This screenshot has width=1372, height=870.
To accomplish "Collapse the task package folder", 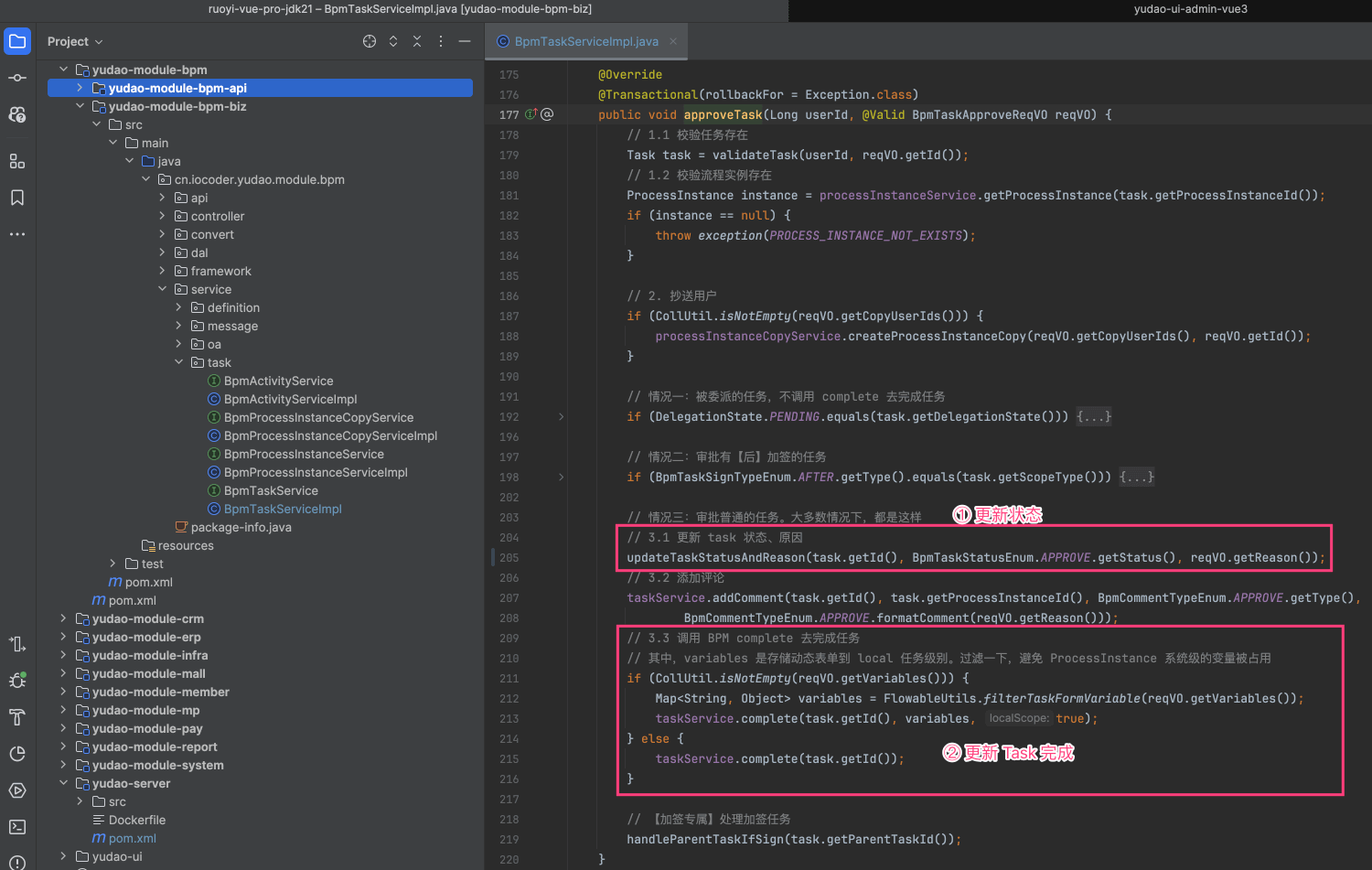I will coord(178,362).
